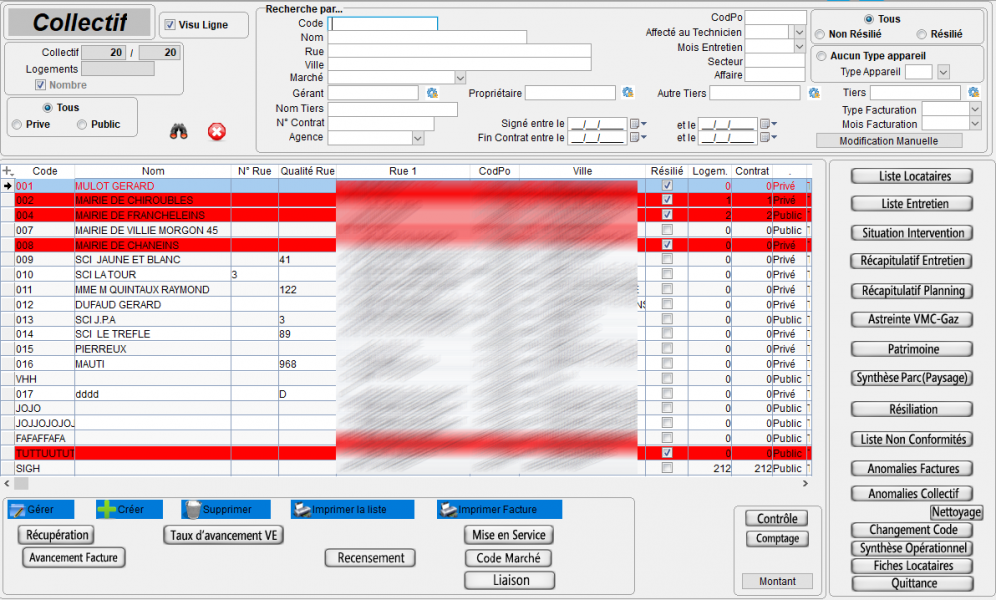Image resolution: width=996 pixels, height=600 pixels.
Task: Click horizontal scrollbar right arrow
Action: pos(805,483)
